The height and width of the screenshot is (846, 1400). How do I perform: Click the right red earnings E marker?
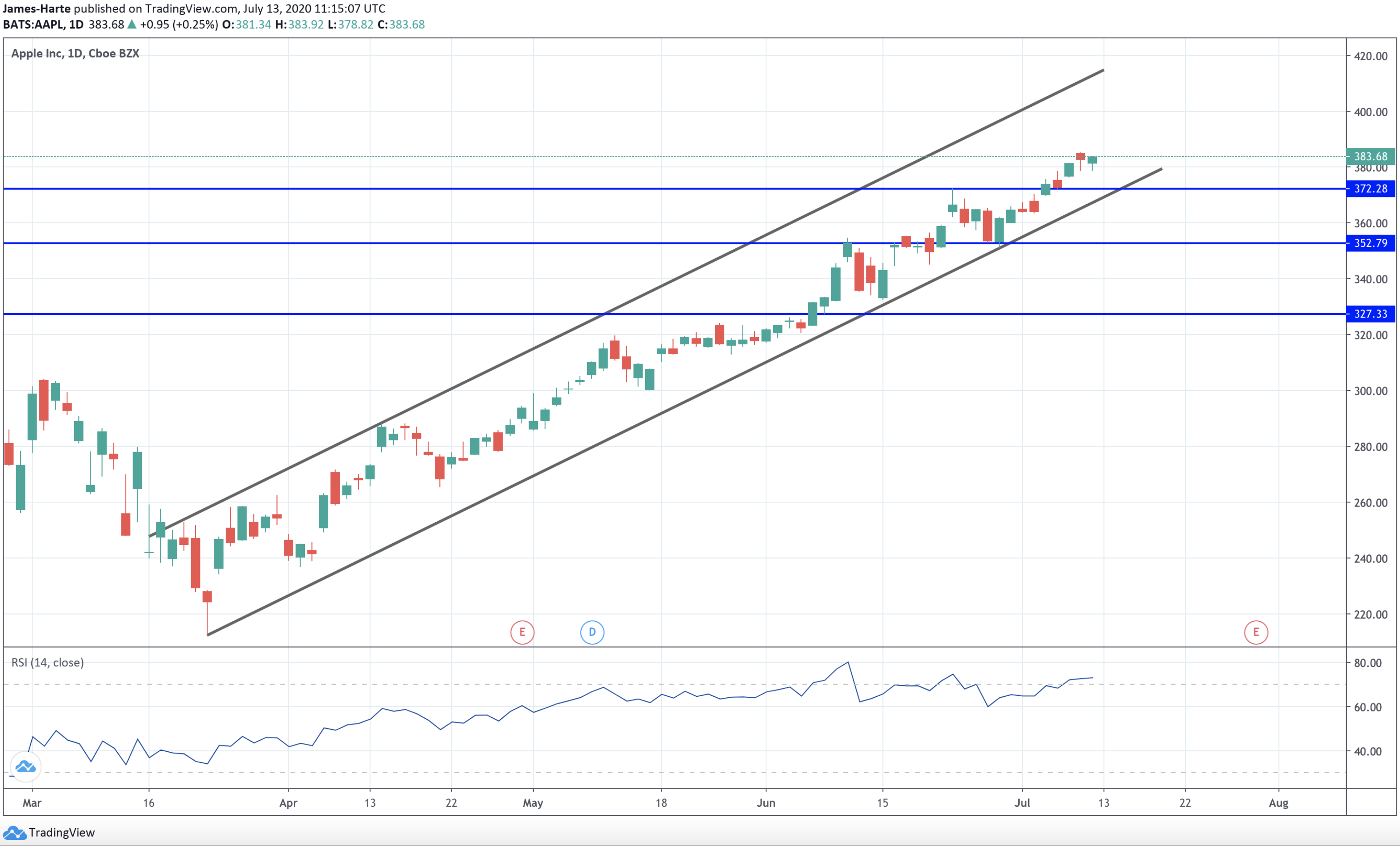point(1256,632)
